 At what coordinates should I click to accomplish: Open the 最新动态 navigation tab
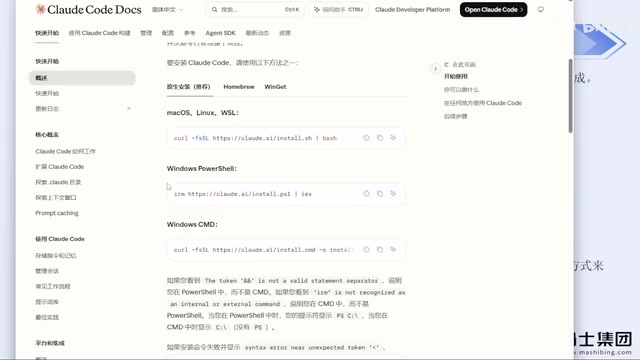point(257,33)
